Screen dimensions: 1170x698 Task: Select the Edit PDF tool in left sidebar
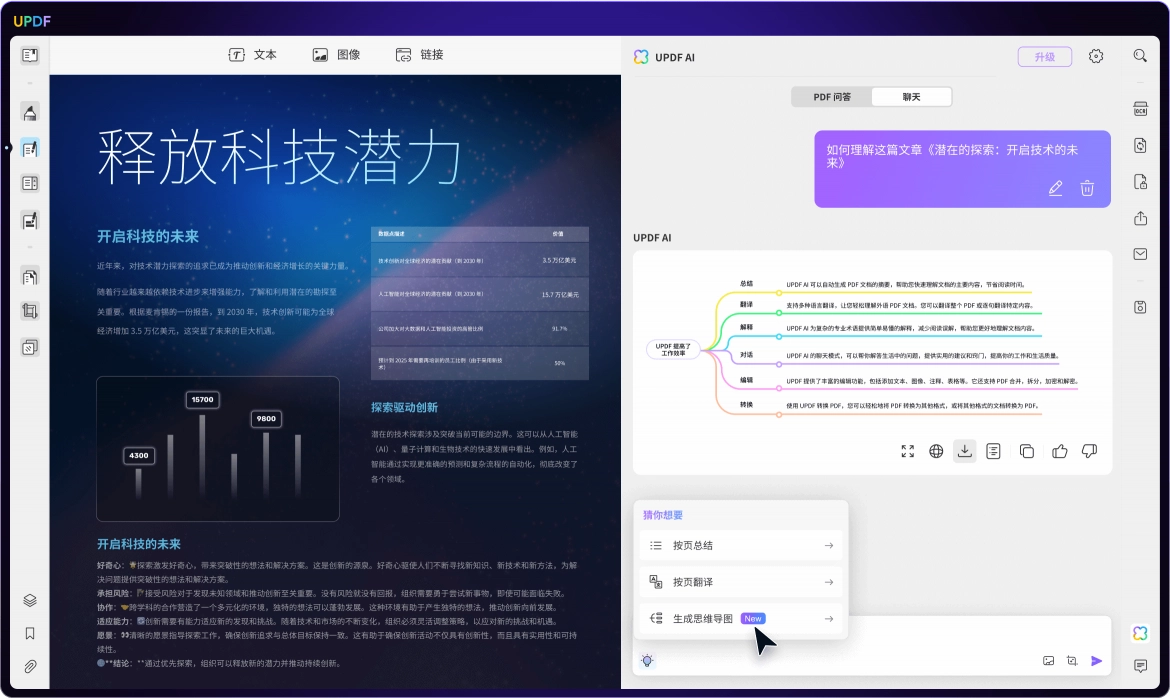[30, 149]
